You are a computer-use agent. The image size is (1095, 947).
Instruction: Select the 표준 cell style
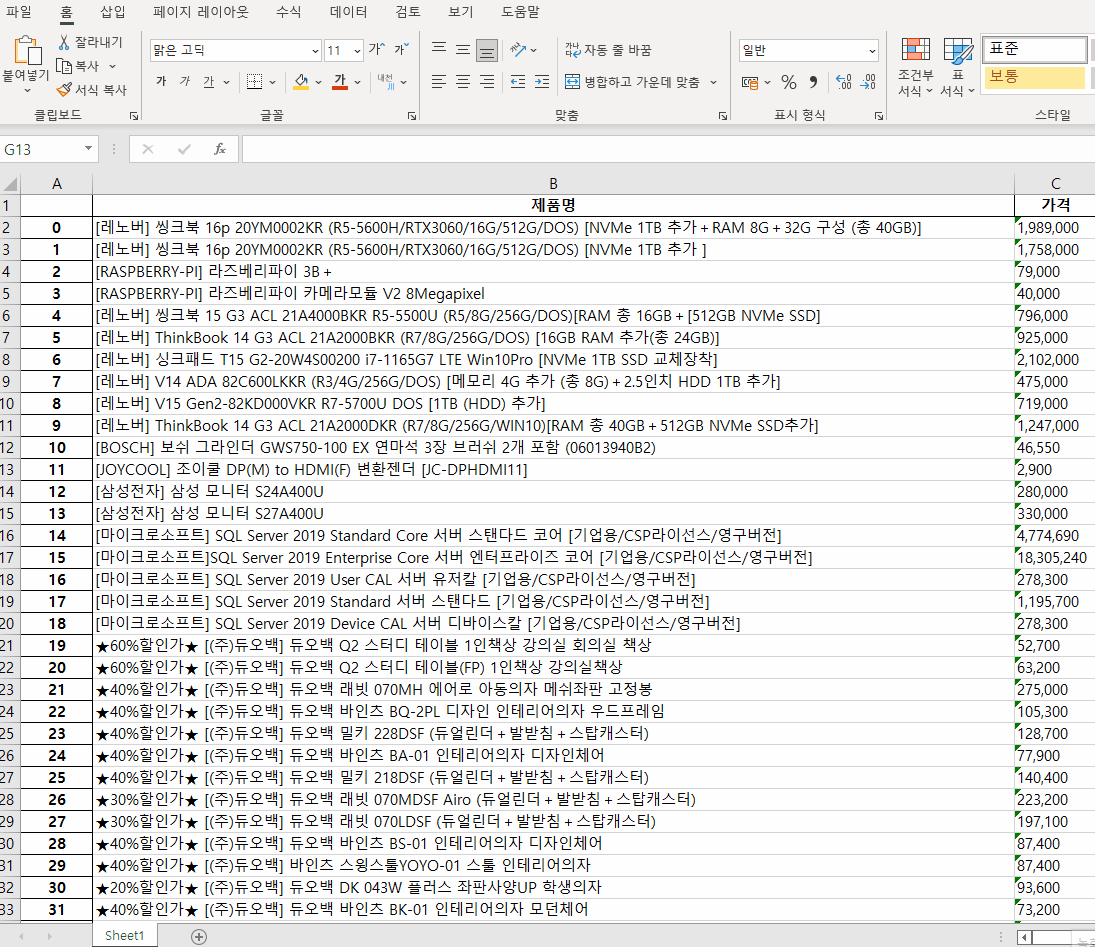pos(1034,49)
